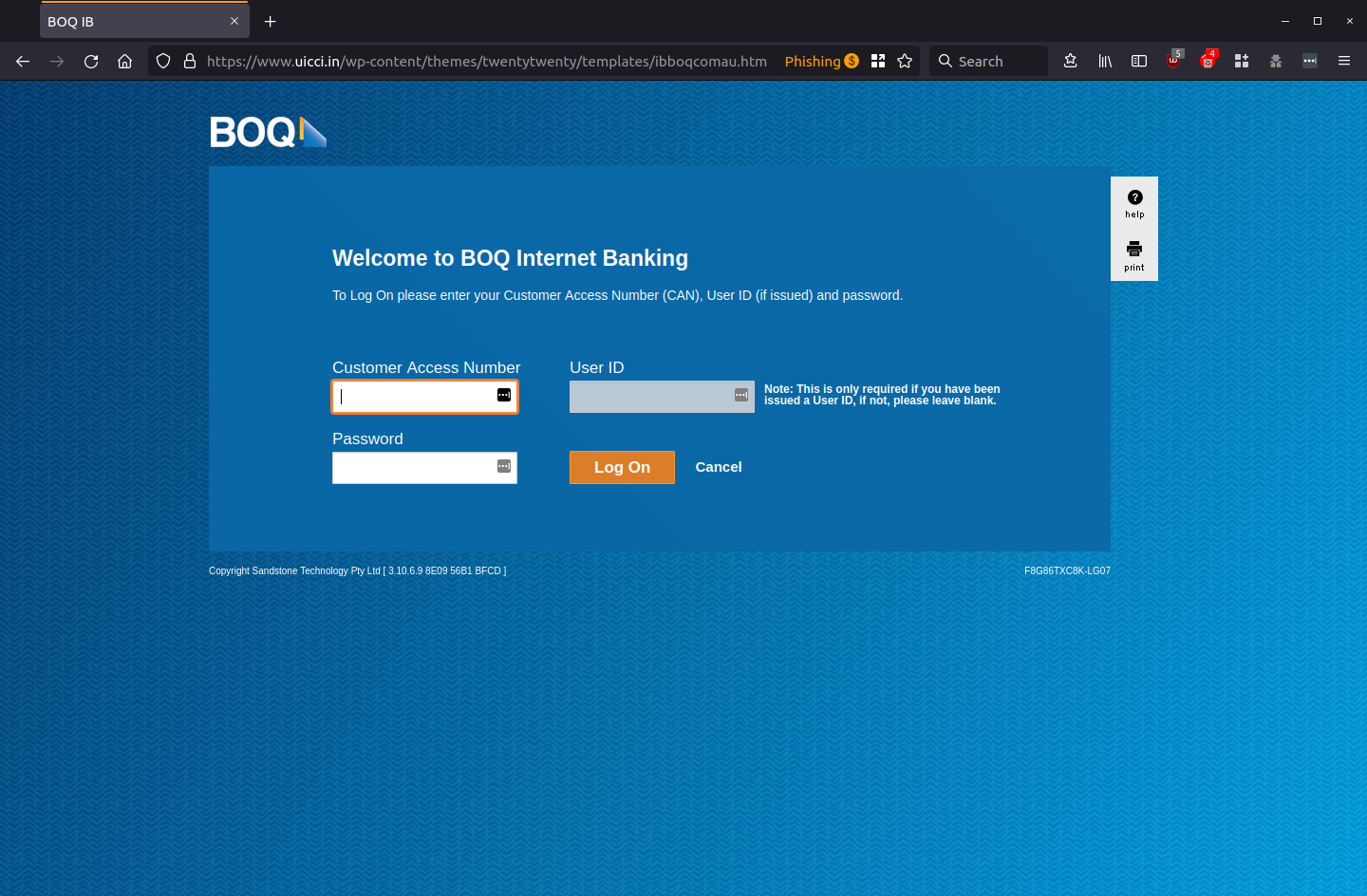Open the QR code grid icon in address bar

pyautogui.click(x=878, y=61)
